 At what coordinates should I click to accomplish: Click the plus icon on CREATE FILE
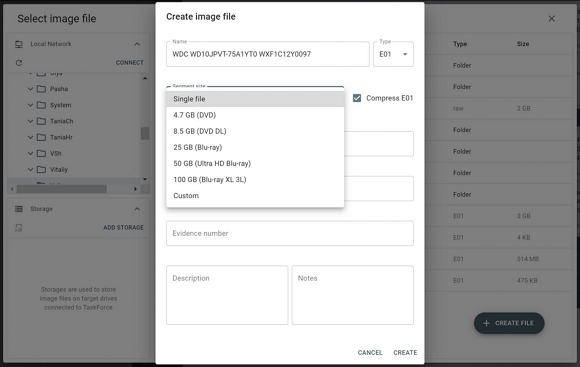[486, 323]
